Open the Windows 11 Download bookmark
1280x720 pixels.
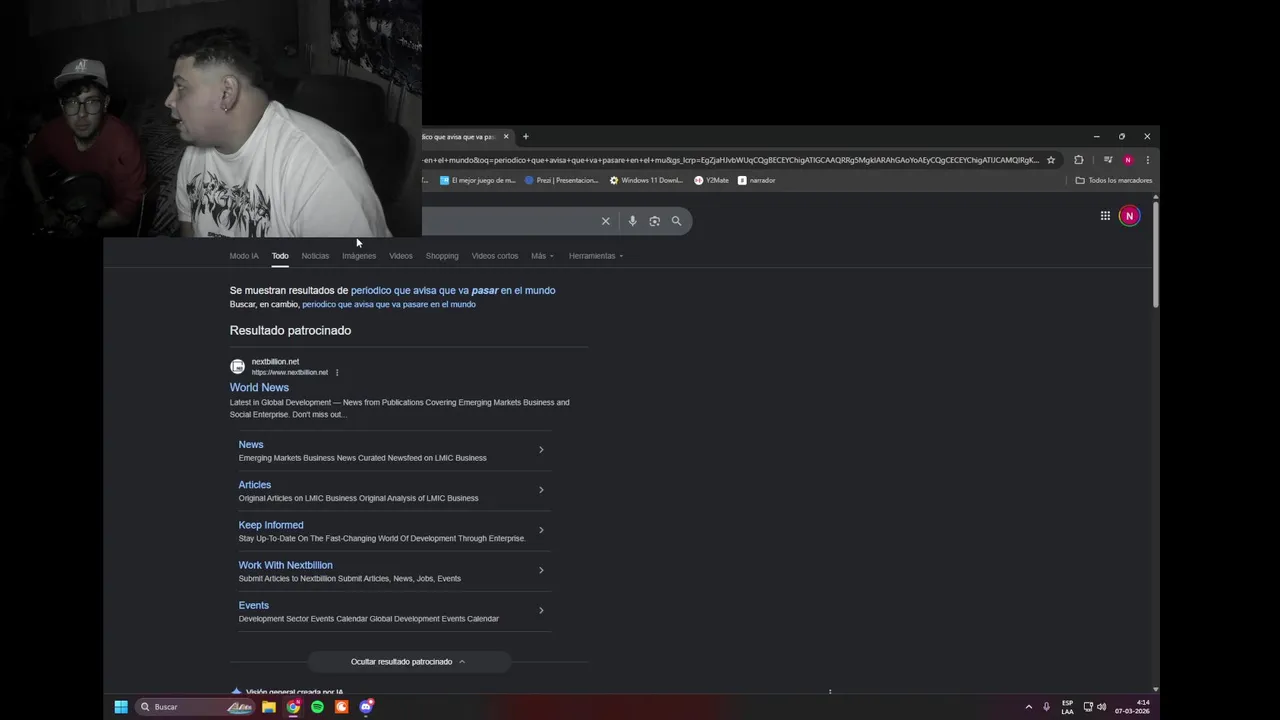point(646,180)
